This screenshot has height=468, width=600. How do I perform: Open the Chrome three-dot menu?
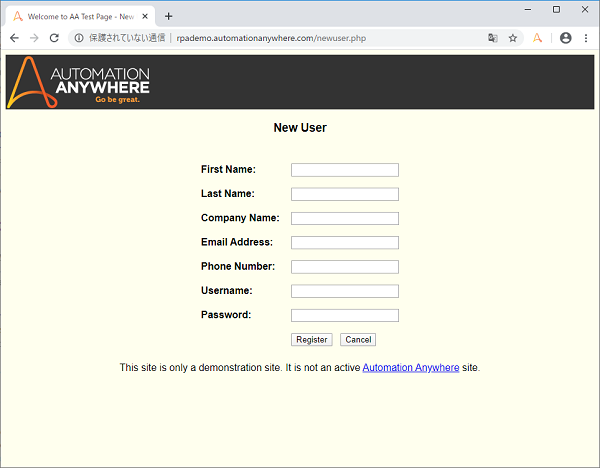click(585, 38)
